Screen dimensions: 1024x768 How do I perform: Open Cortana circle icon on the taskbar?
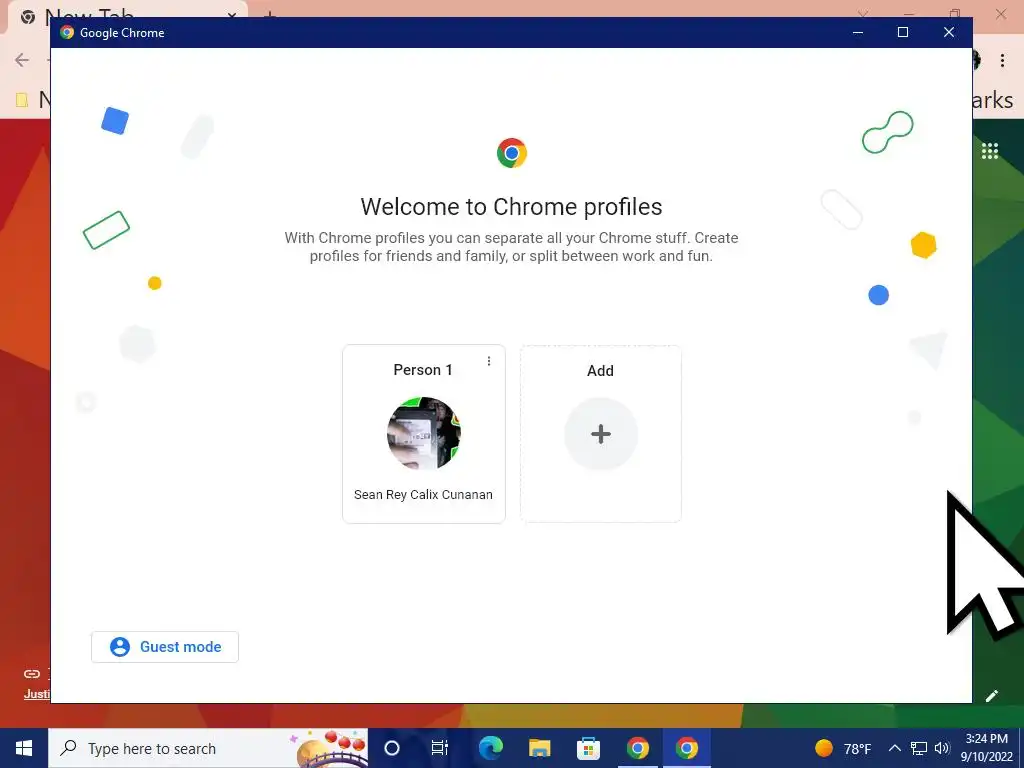click(392, 748)
